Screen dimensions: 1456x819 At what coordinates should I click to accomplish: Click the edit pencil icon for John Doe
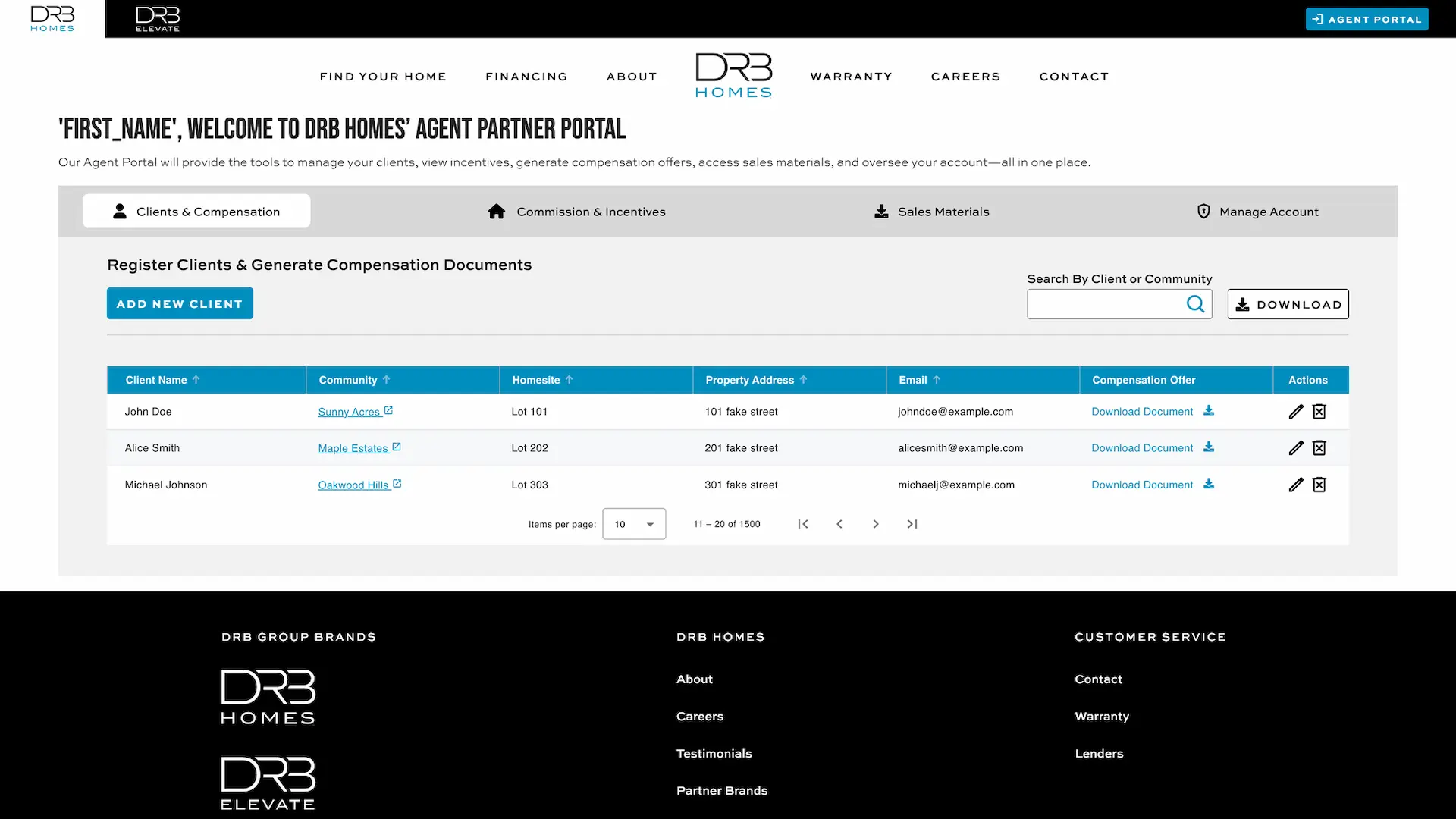[1296, 411]
